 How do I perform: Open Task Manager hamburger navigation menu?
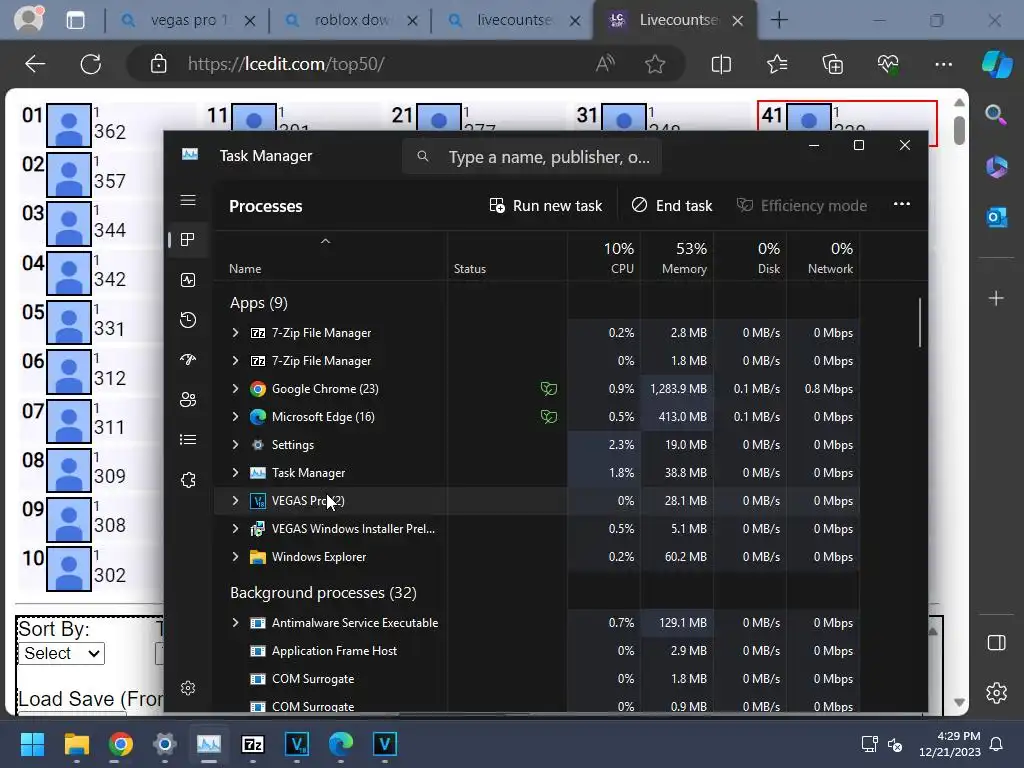click(188, 200)
